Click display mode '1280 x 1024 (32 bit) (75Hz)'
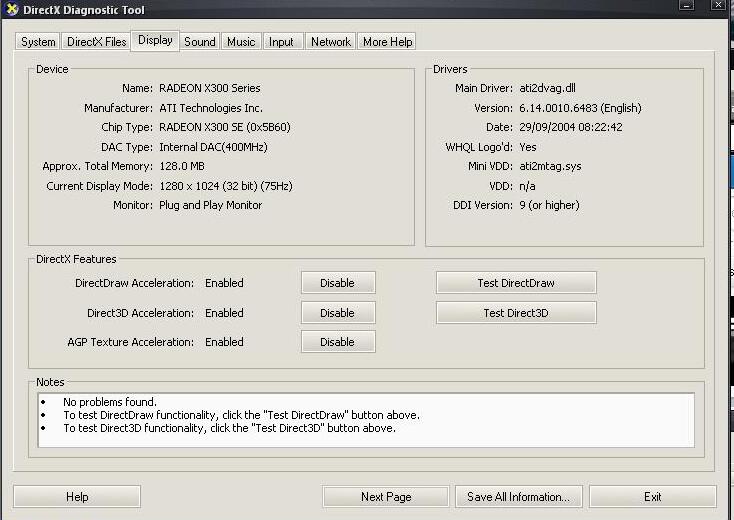The width and height of the screenshot is (734, 520). pos(226,186)
